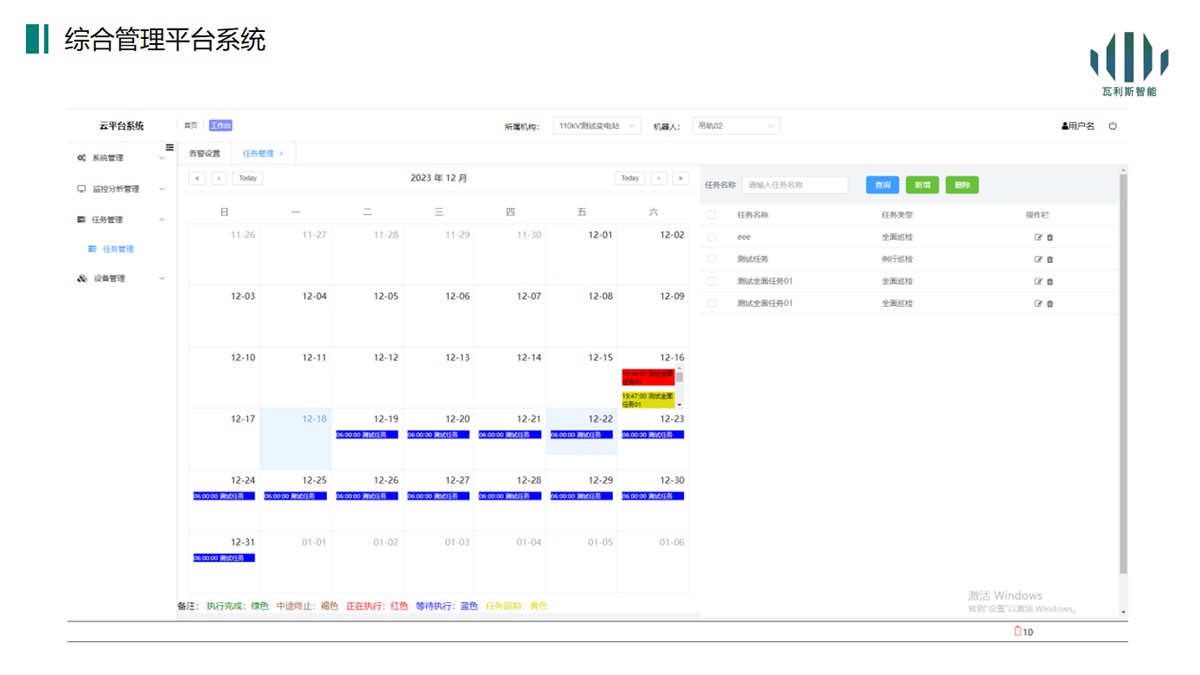This screenshot has width=1200, height=675.
Task: Jump to next year with double-right arrow
Action: (x=680, y=178)
